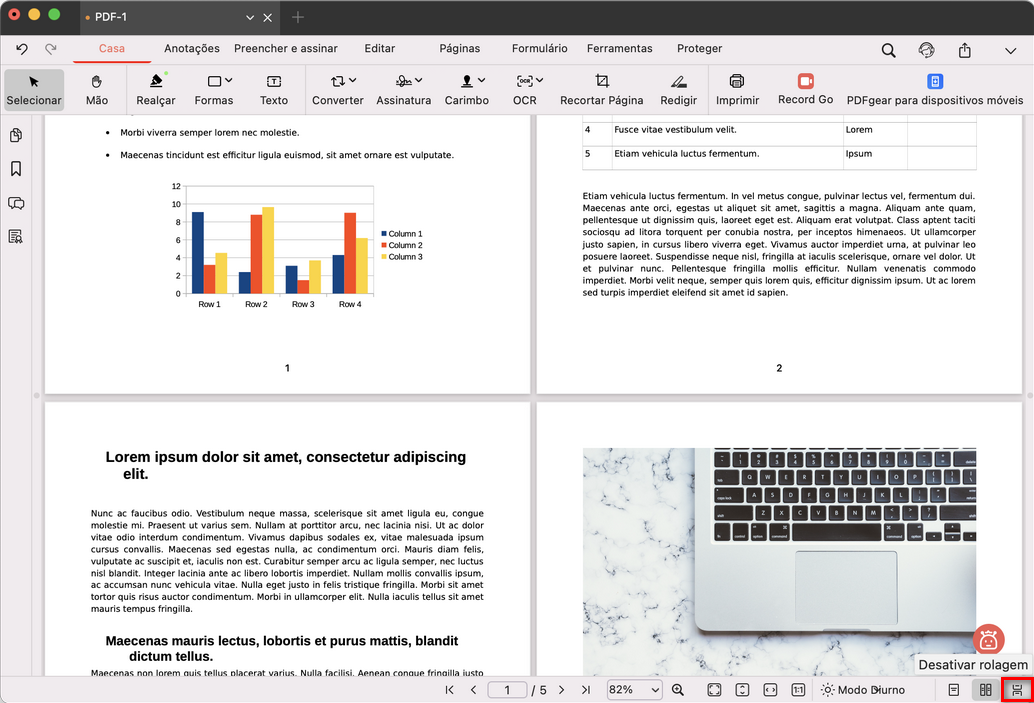Screen dimensions: 1034x703
Task: Select the Casa tab
Action: 112,49
